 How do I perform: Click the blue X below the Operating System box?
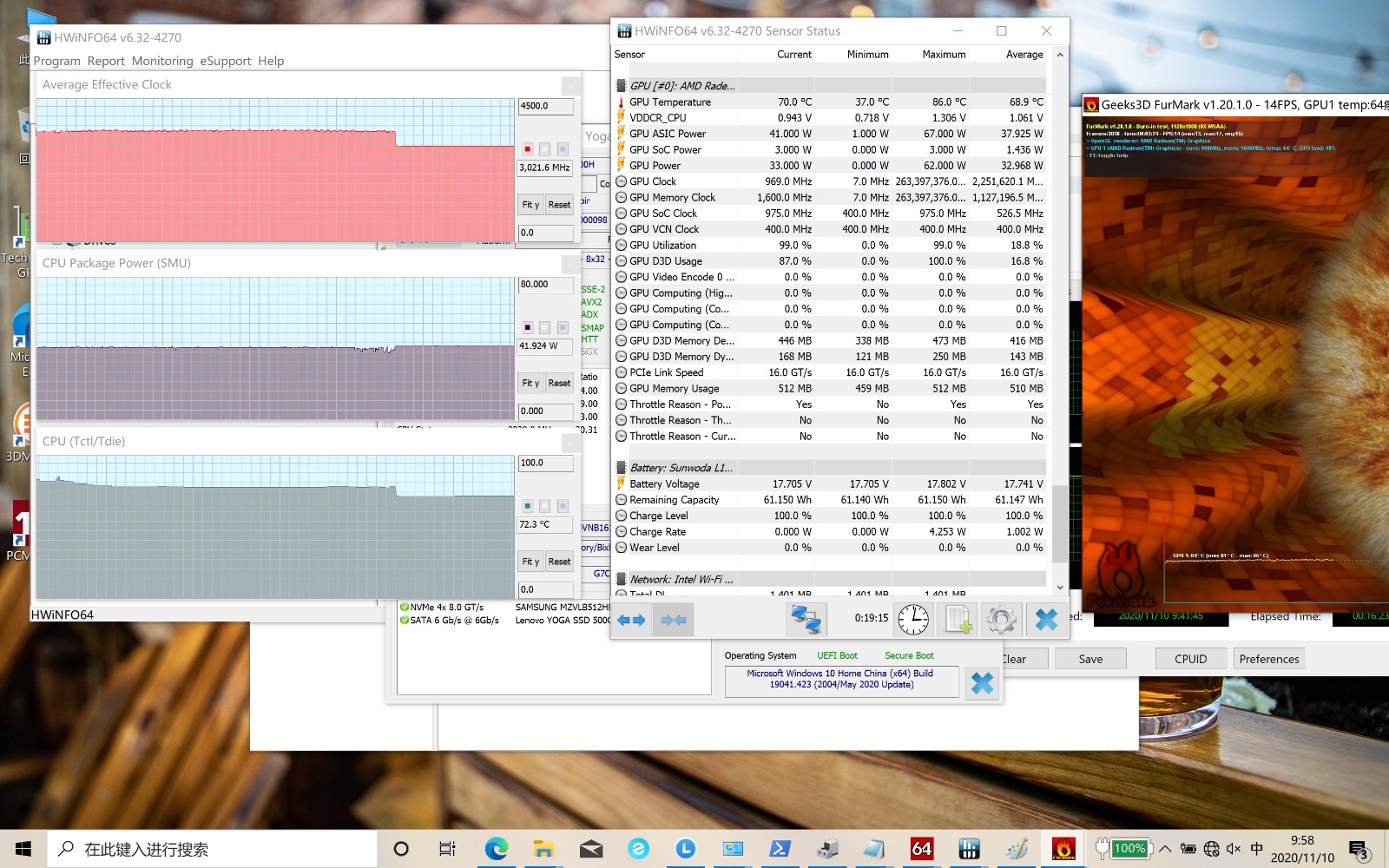[x=982, y=683]
